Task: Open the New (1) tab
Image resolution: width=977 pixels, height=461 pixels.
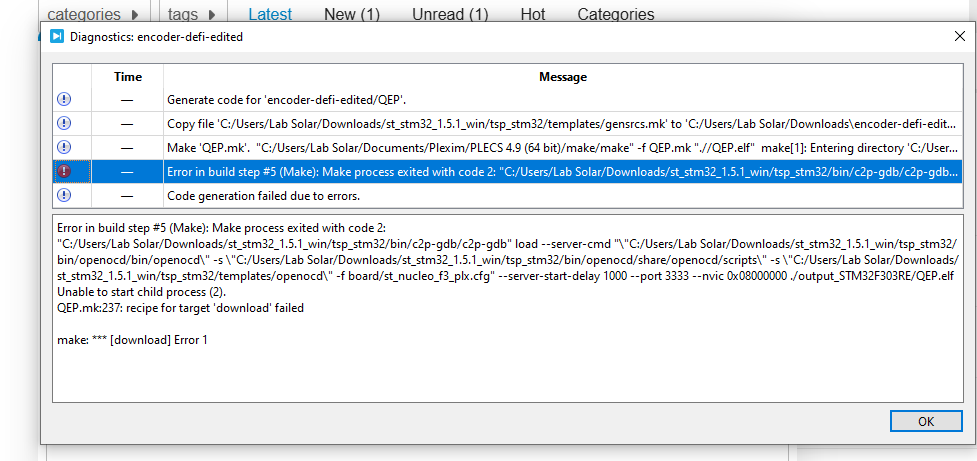Action: point(352,14)
